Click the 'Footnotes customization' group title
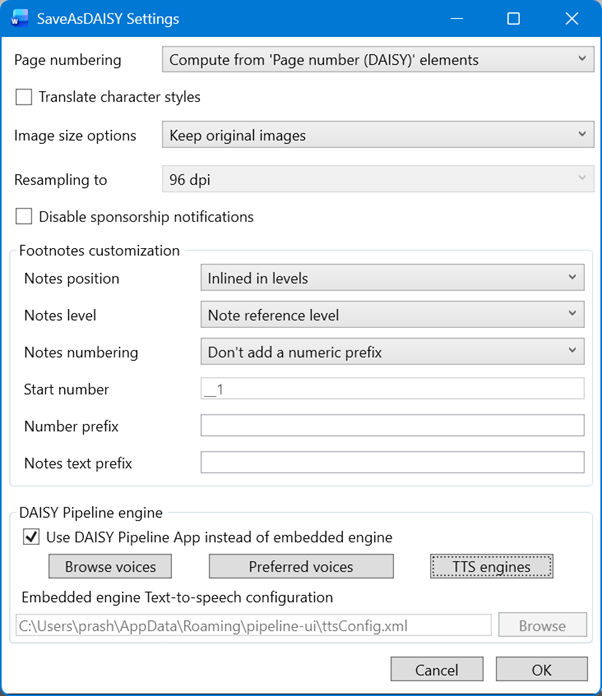Screen dimensions: 602x696 click(99, 250)
